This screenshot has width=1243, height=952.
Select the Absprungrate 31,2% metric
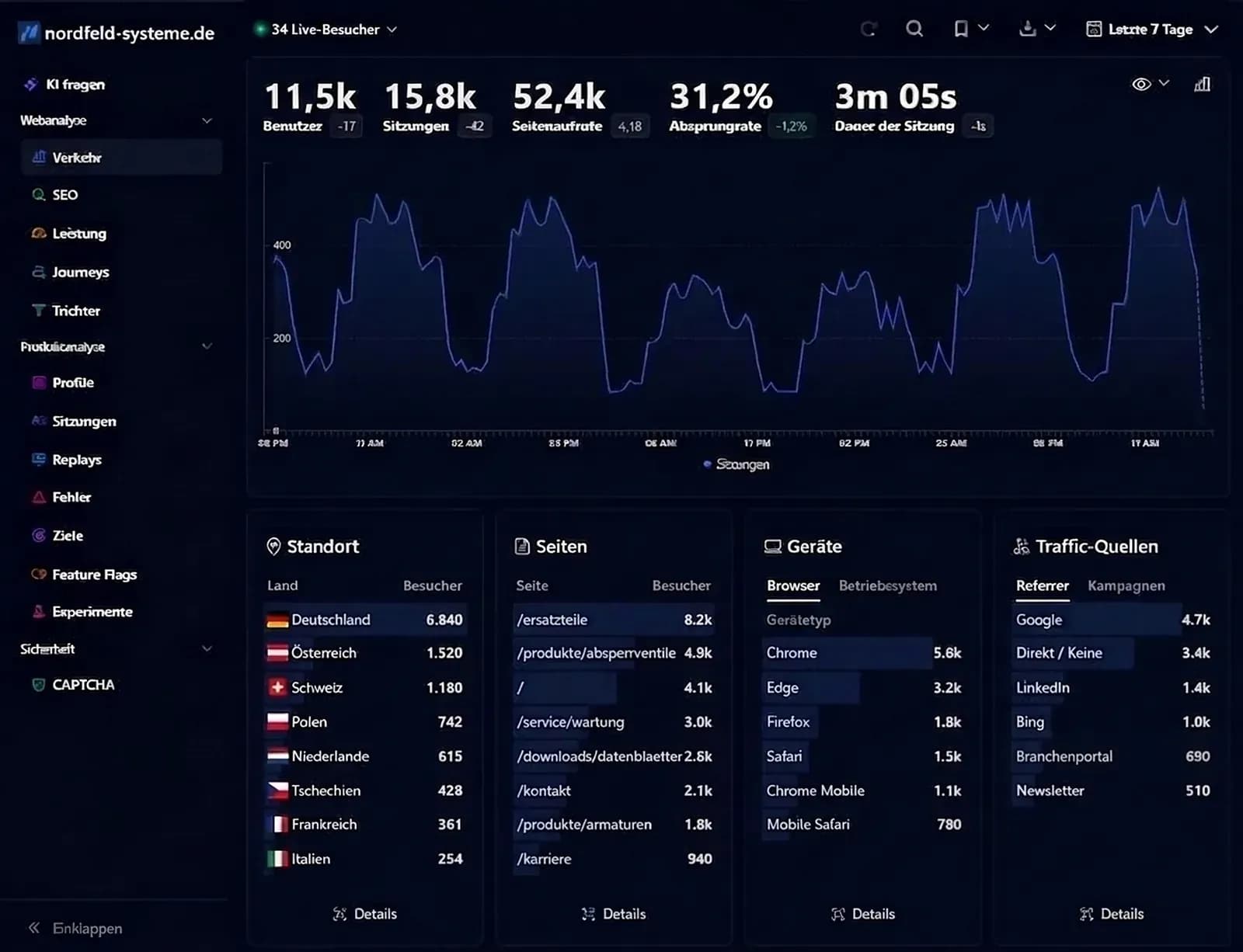741,109
